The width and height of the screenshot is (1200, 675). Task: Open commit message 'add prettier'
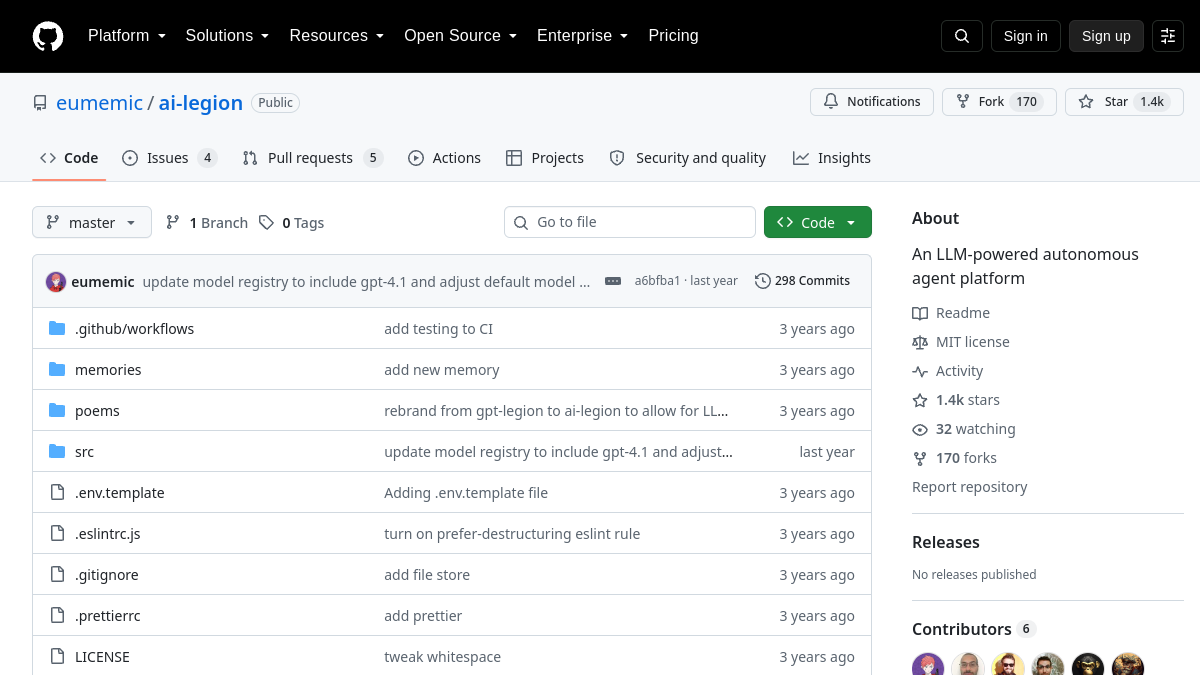[x=423, y=616]
